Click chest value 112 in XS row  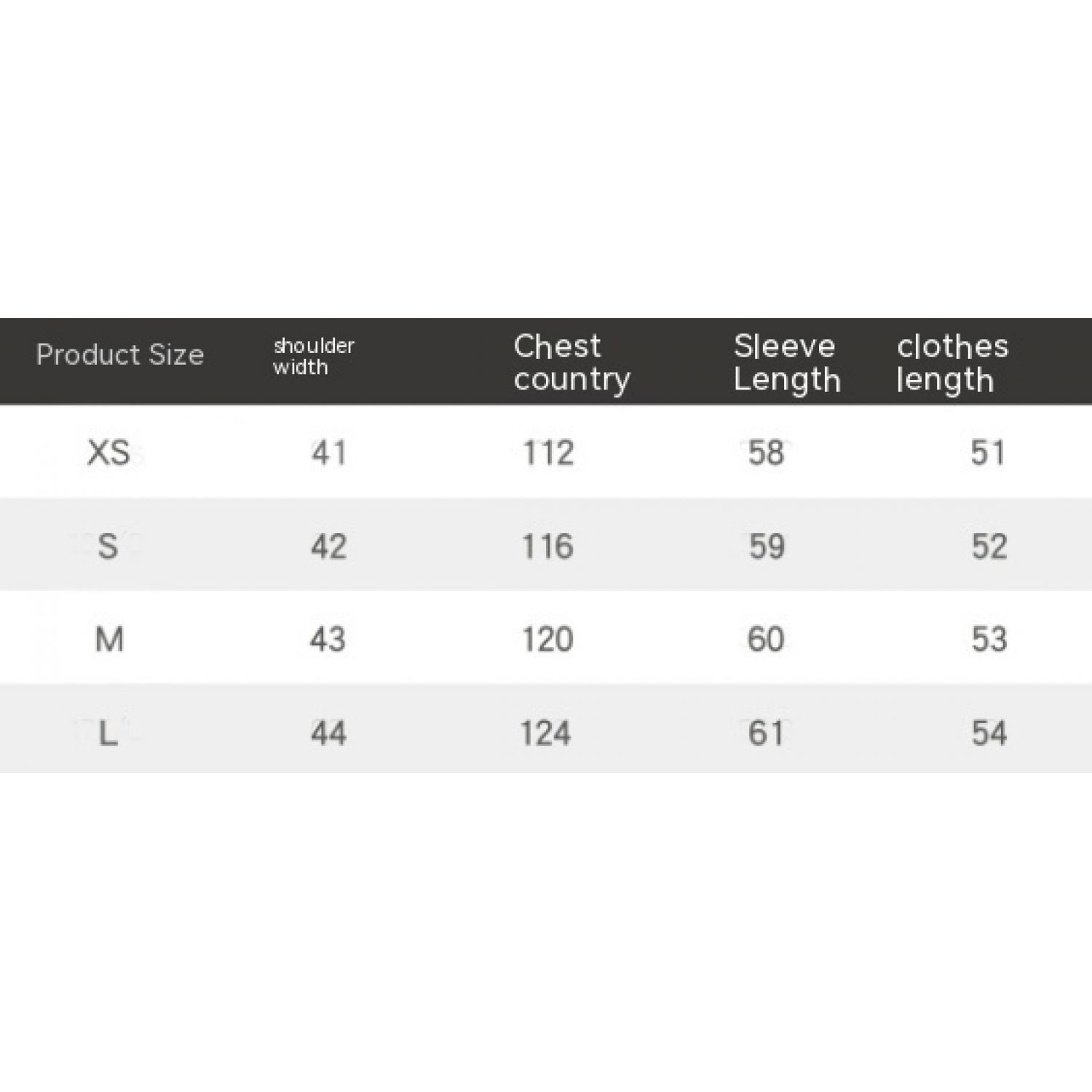548,453
